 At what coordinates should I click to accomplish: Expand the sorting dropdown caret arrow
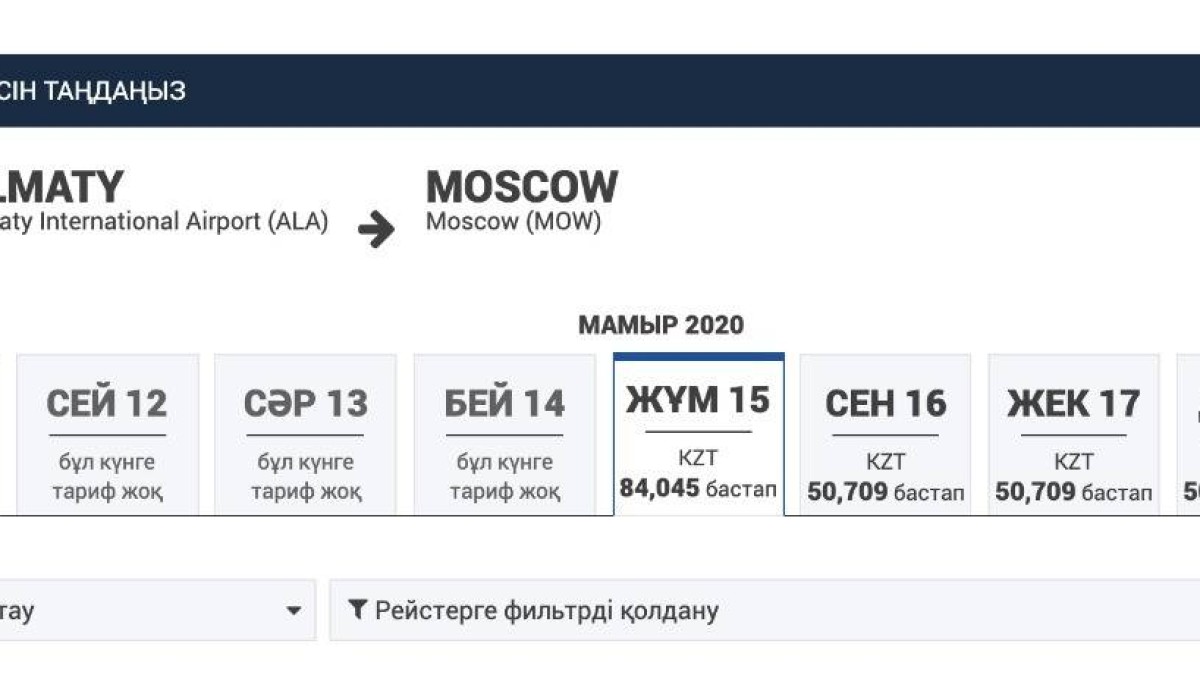(293, 610)
